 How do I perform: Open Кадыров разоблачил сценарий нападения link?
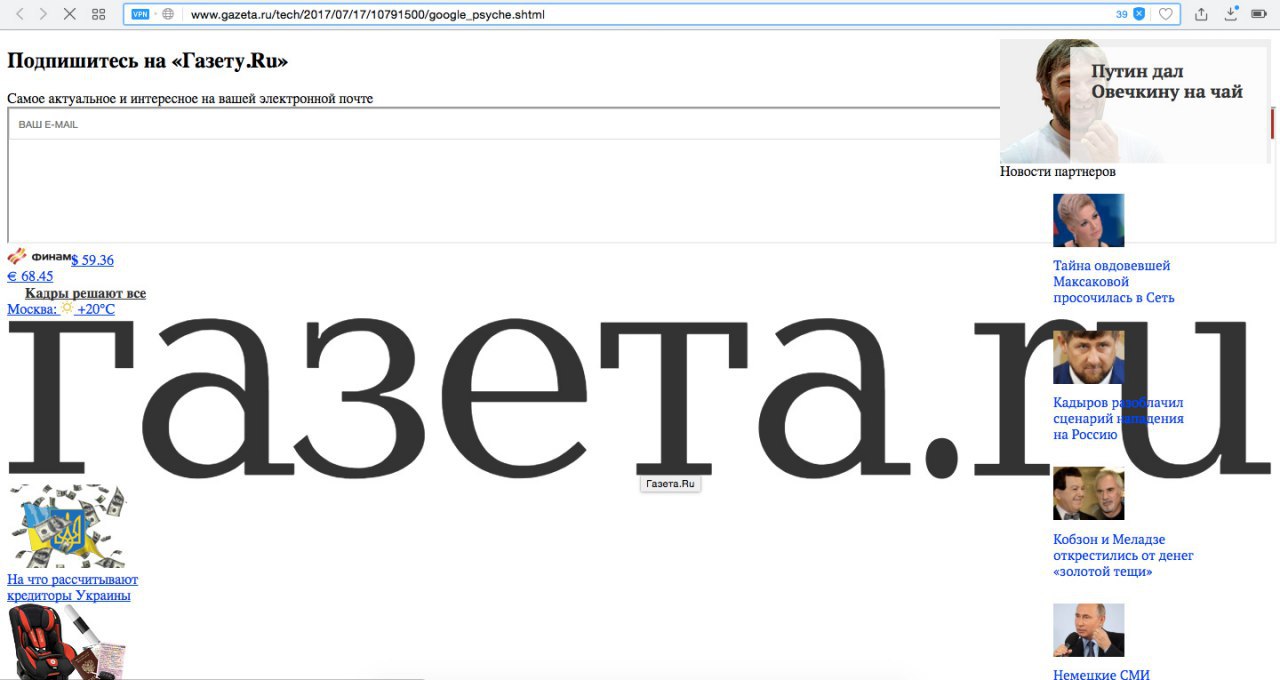pyautogui.click(x=1118, y=418)
